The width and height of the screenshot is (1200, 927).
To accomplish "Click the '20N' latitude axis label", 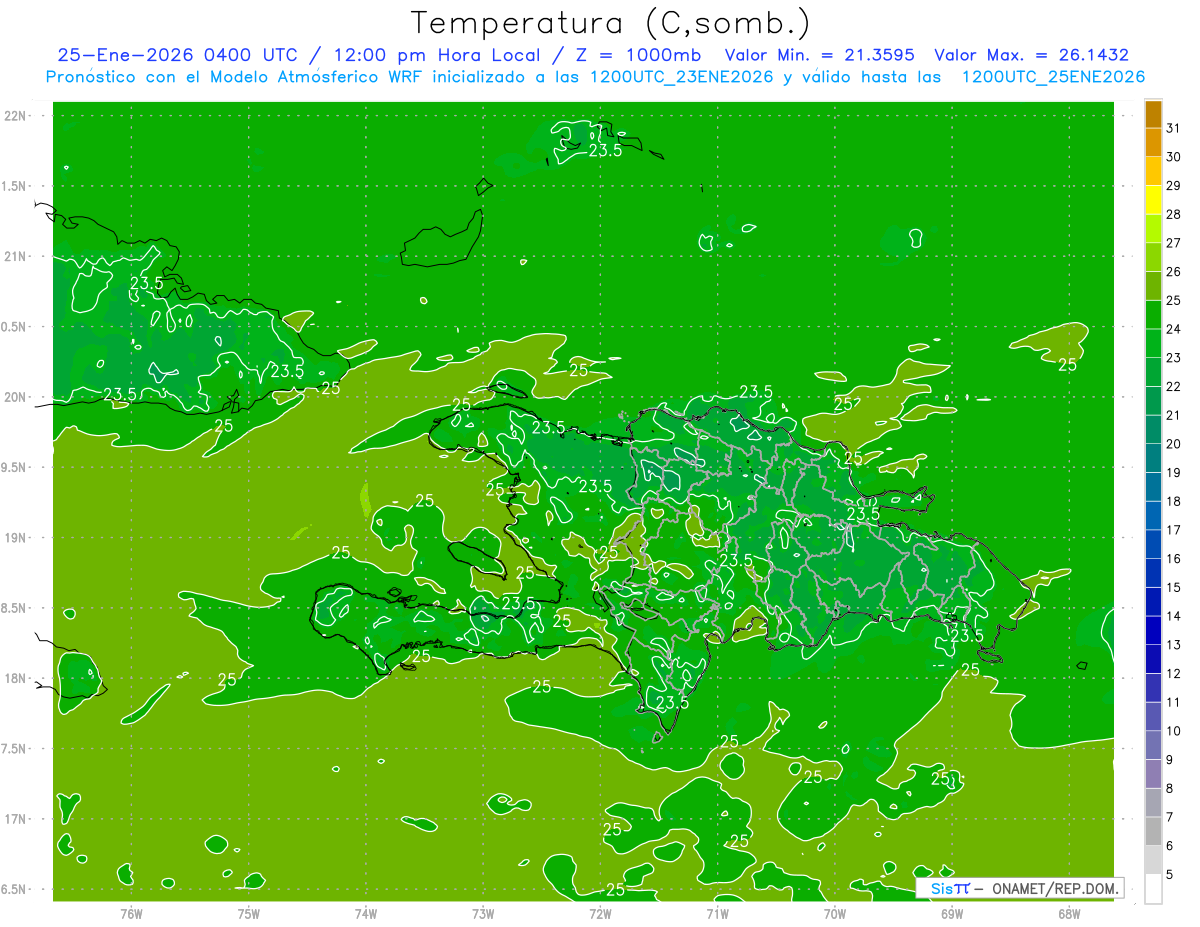I will [16, 397].
